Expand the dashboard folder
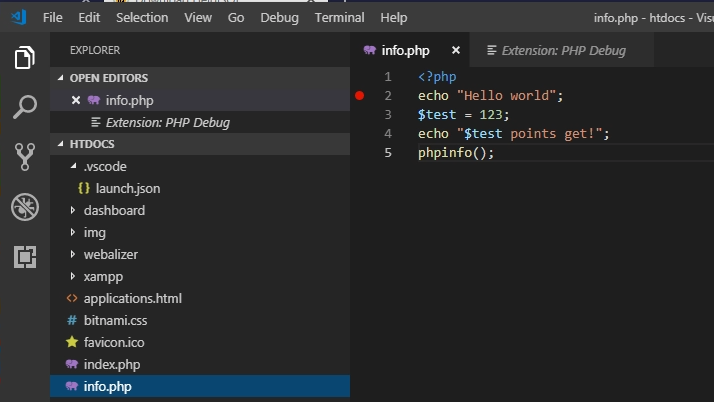 (x=73, y=210)
